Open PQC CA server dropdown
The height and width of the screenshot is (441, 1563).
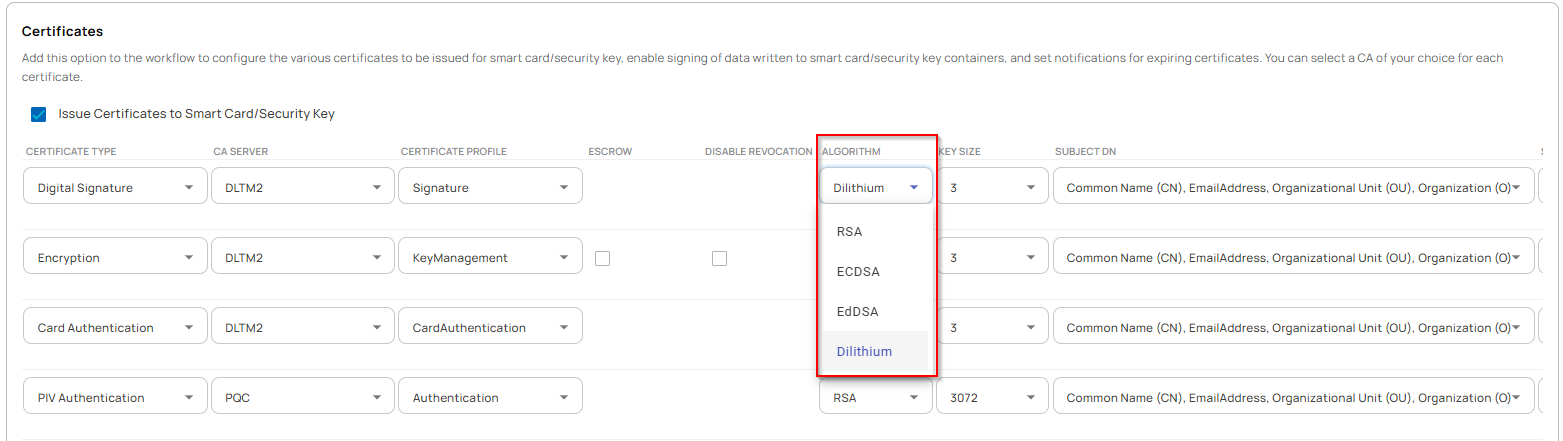(x=301, y=397)
